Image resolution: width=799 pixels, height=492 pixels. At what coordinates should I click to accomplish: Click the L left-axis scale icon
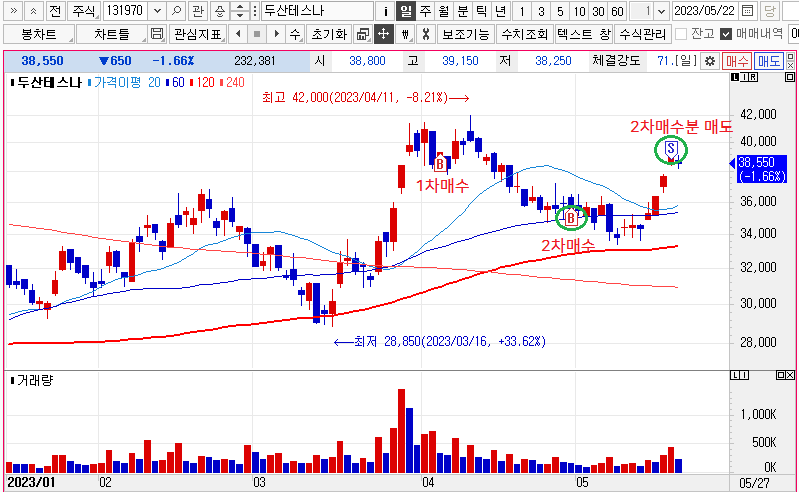[x=735, y=77]
